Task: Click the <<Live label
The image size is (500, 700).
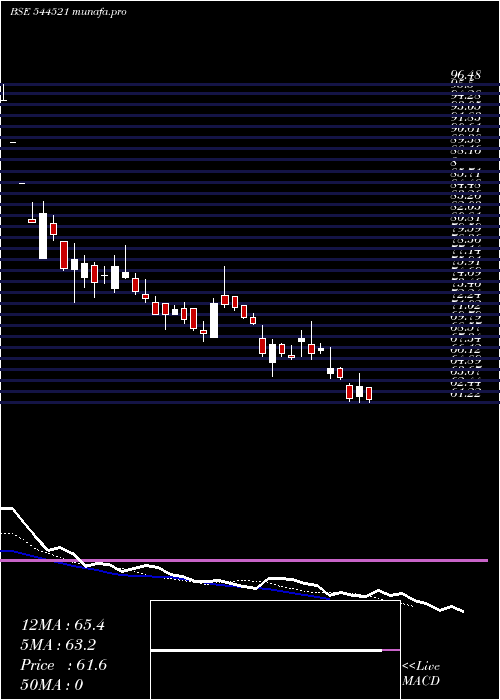Action: [x=421, y=667]
